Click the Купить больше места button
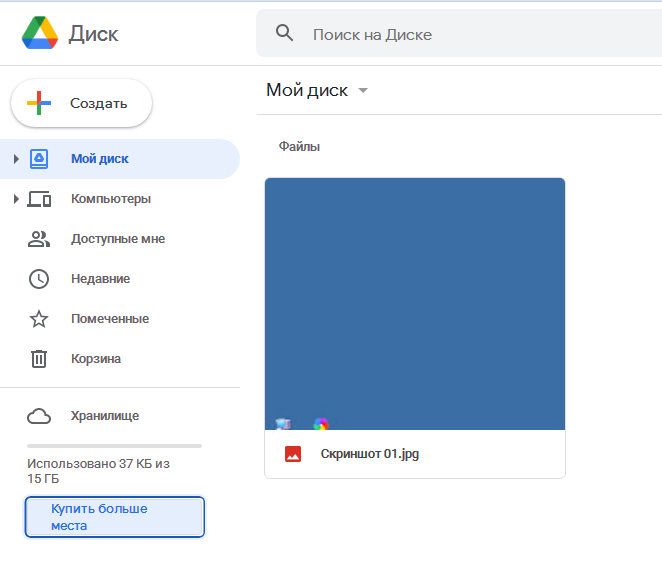662x585 pixels. (x=115, y=517)
